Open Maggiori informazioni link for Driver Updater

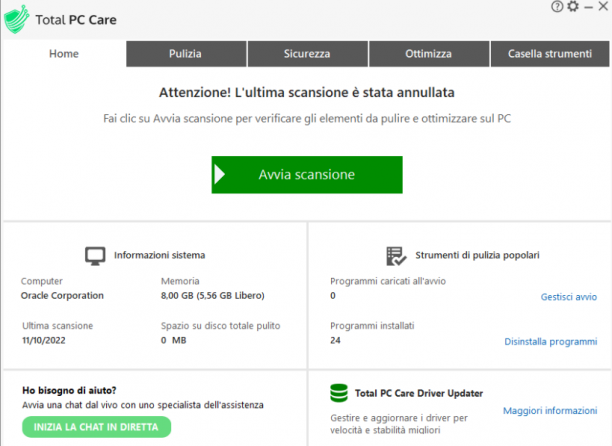coord(550,410)
